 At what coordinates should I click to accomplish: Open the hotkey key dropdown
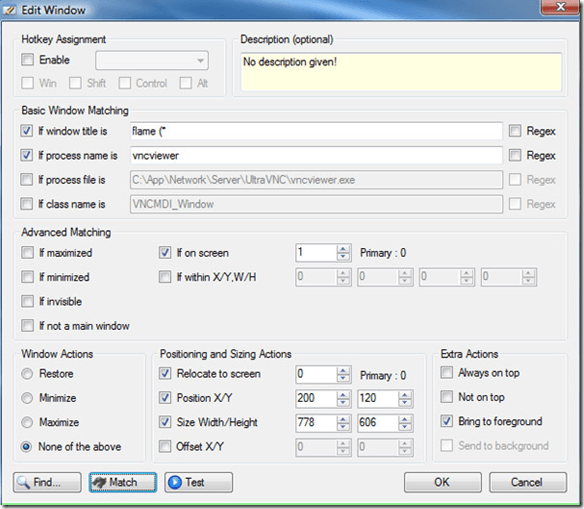coord(152,60)
